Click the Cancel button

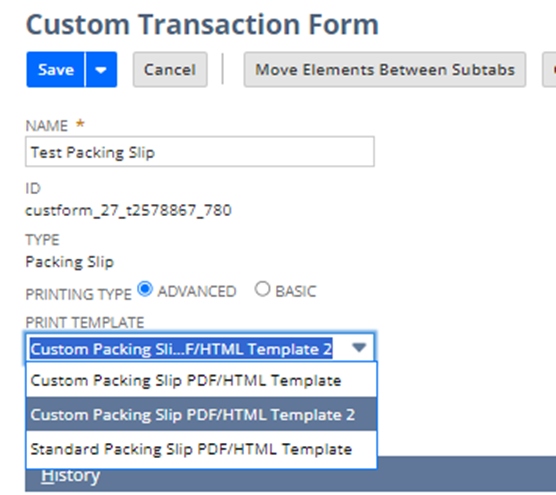(170, 69)
